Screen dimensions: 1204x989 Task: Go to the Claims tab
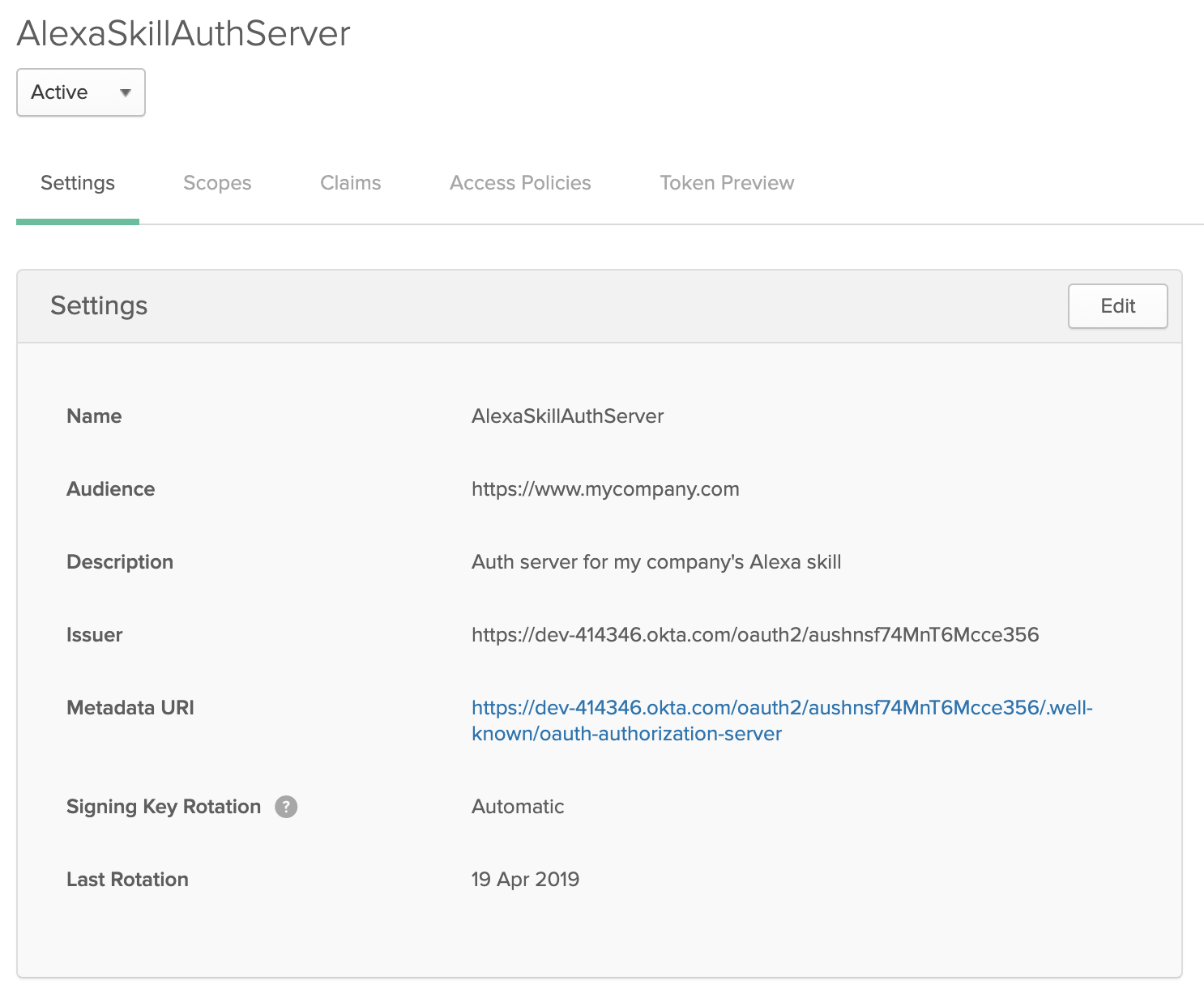point(350,183)
